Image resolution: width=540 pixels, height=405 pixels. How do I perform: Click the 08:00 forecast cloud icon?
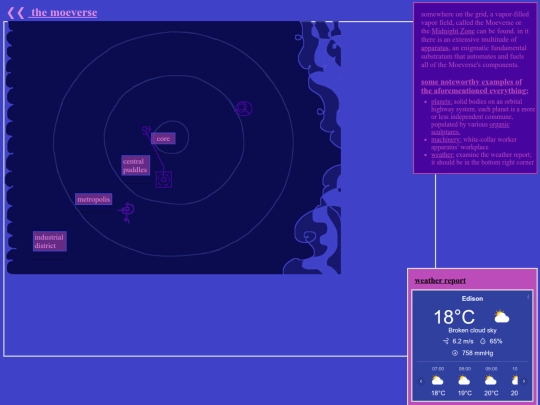[464, 380]
